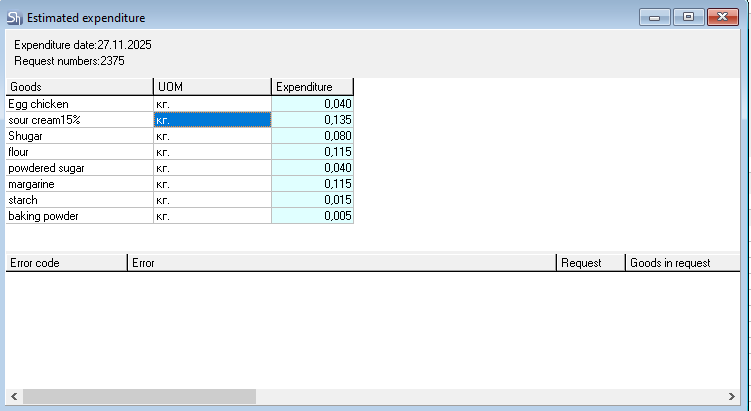
Task: Select the sour cream15% goods cell
Action: coord(79,120)
